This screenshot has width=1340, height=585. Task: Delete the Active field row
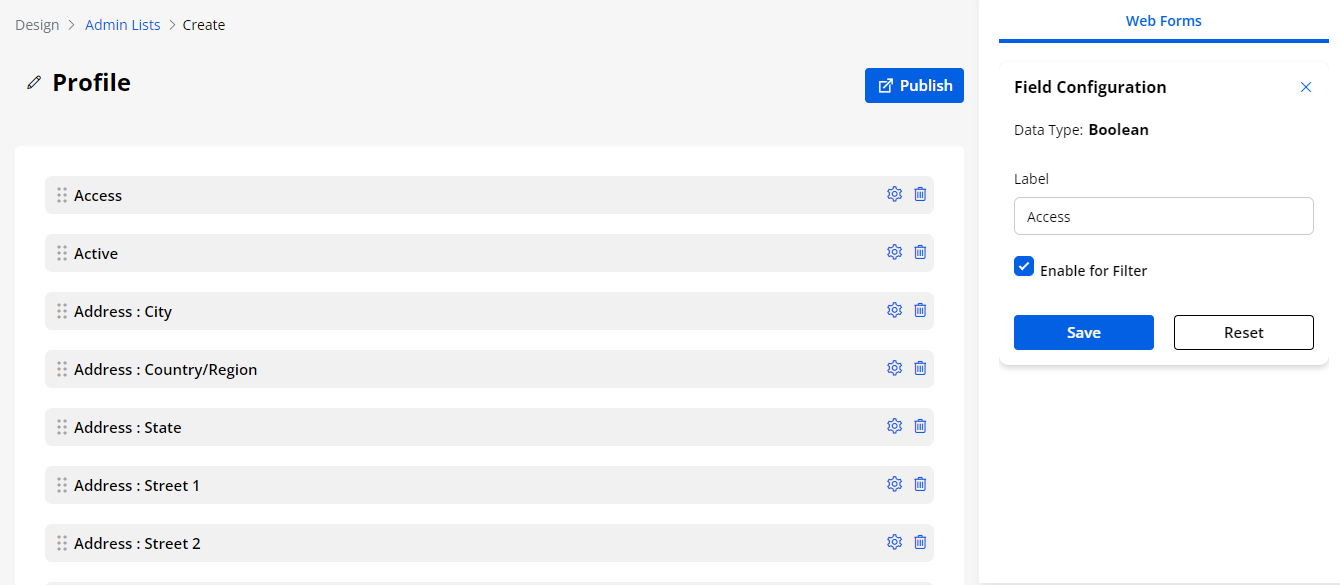click(920, 252)
